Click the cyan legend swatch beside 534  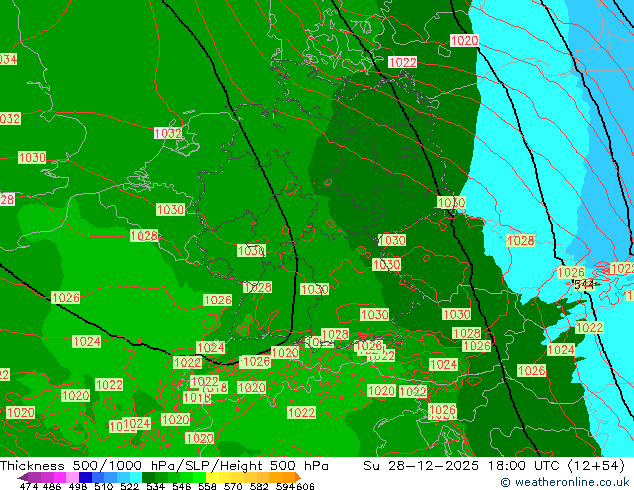pos(136,477)
